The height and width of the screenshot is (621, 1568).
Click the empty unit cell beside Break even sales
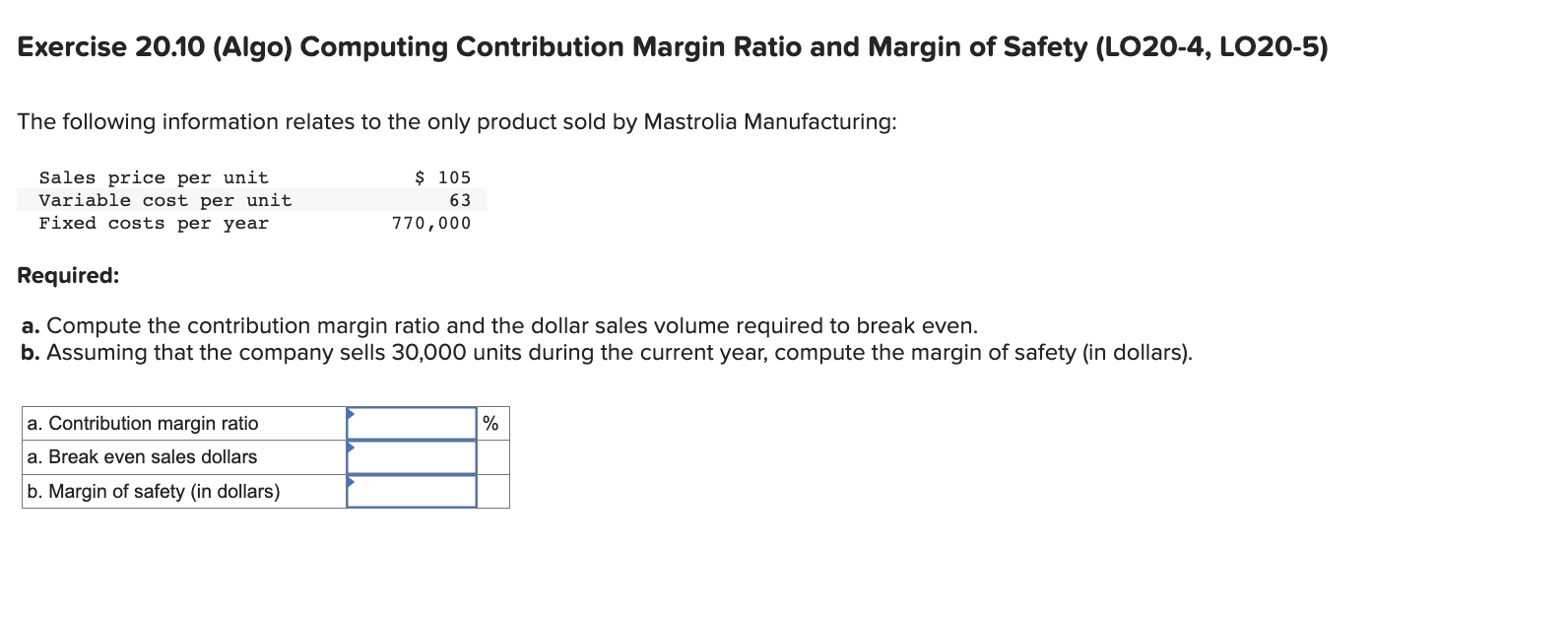coord(493,457)
